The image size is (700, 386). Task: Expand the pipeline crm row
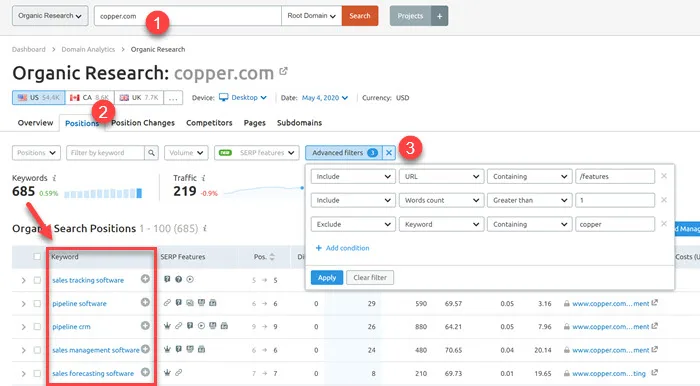click(x=23, y=327)
